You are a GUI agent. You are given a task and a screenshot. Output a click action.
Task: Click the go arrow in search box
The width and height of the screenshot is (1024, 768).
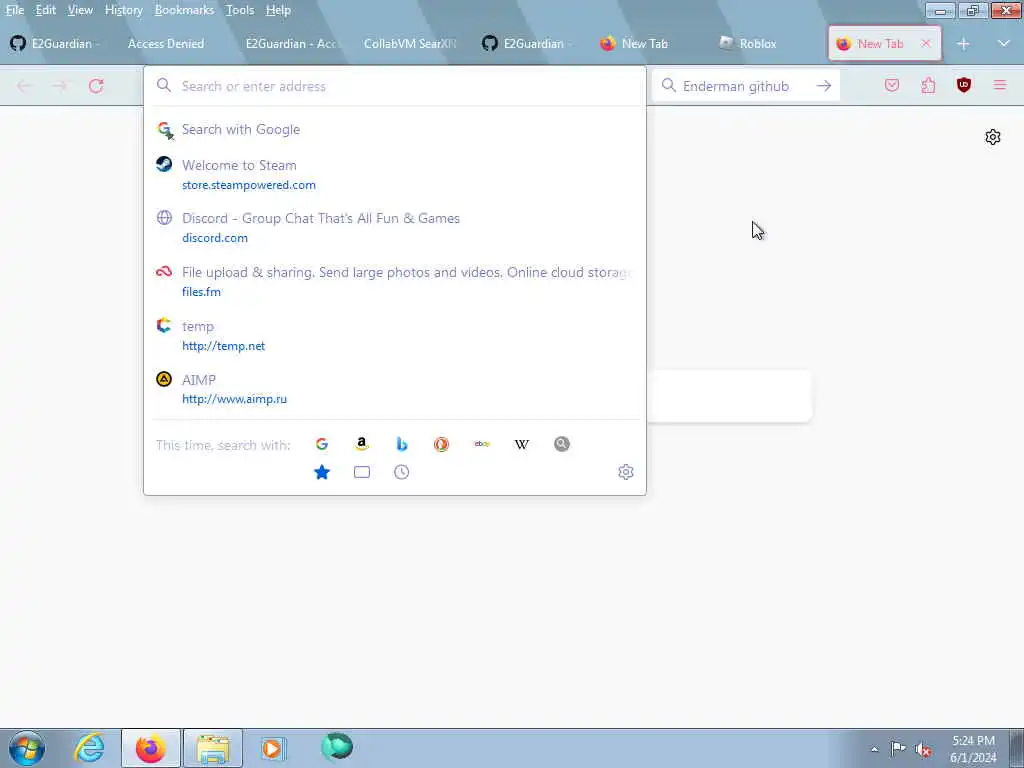824,86
